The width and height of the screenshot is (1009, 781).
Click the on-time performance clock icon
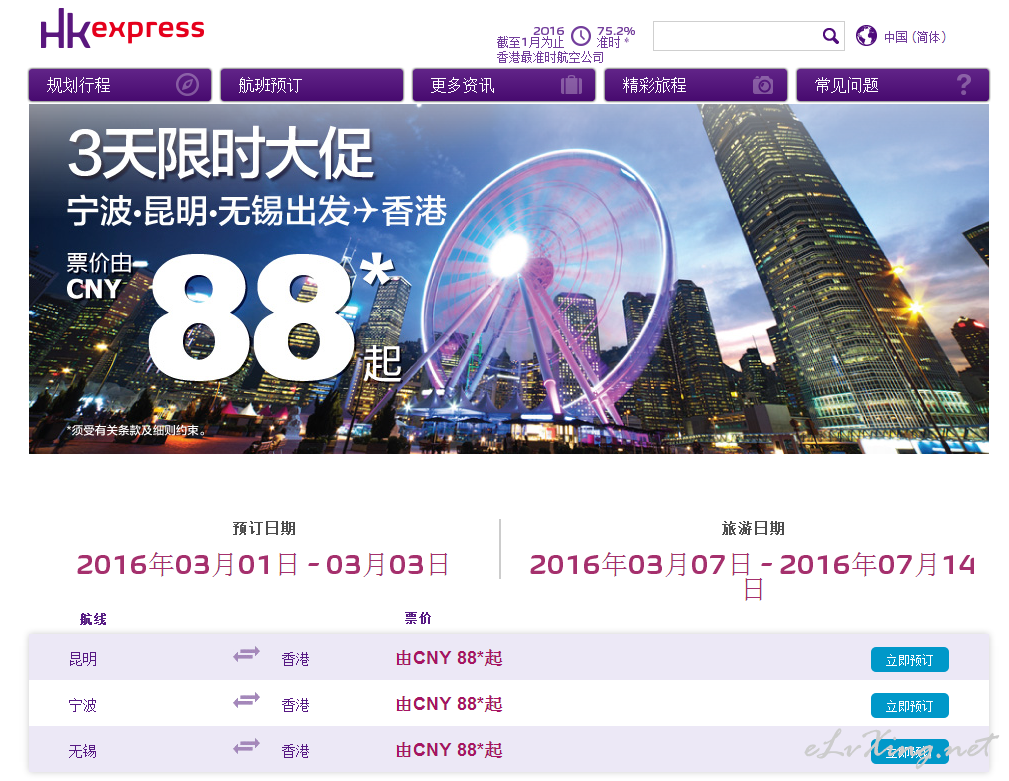click(581, 37)
